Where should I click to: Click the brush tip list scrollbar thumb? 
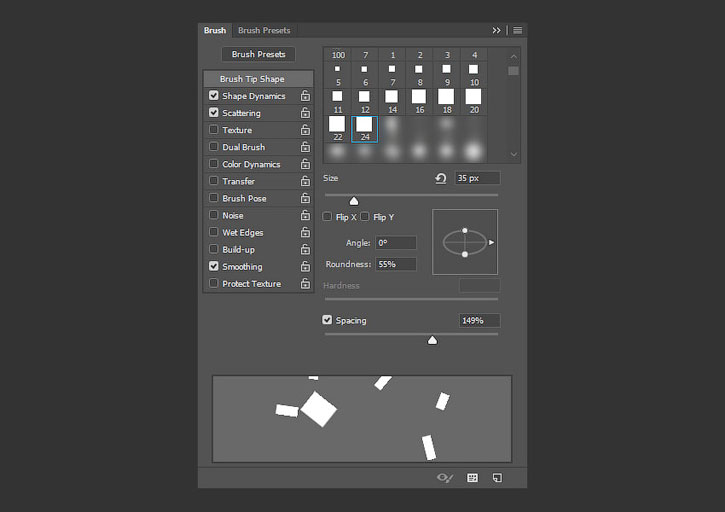[513, 71]
